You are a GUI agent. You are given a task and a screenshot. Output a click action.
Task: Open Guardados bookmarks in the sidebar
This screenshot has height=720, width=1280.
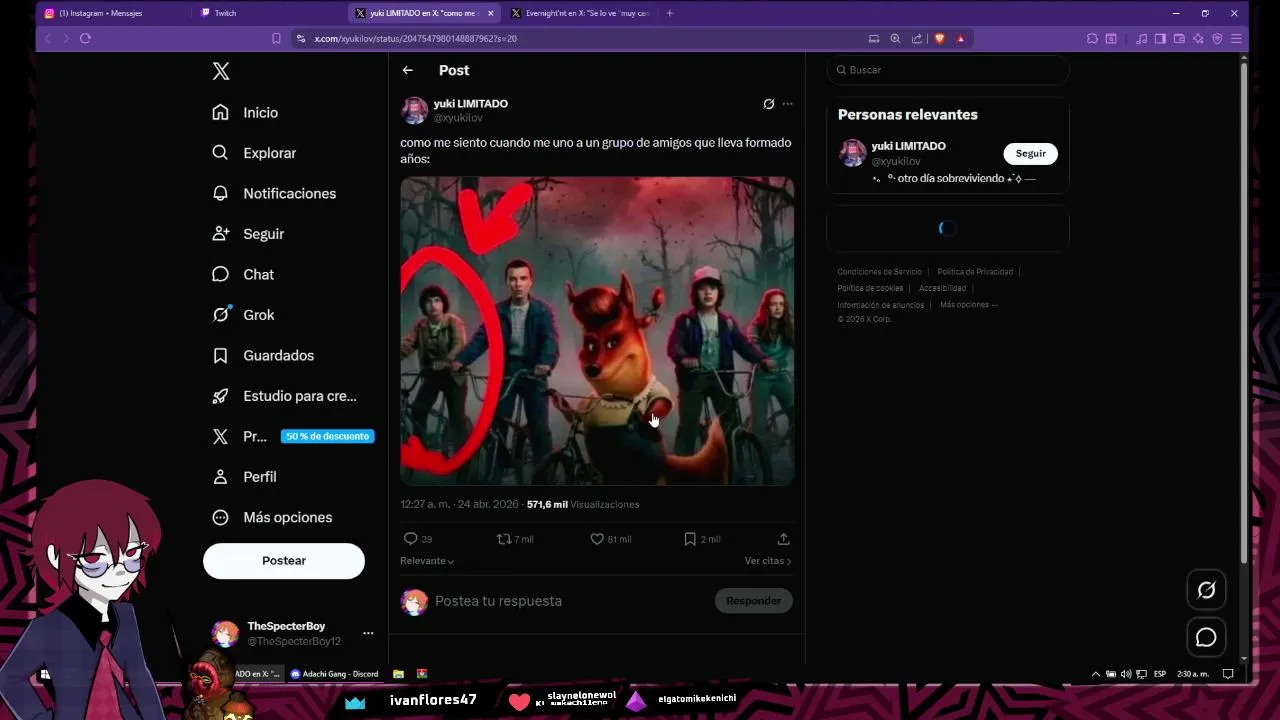point(264,355)
